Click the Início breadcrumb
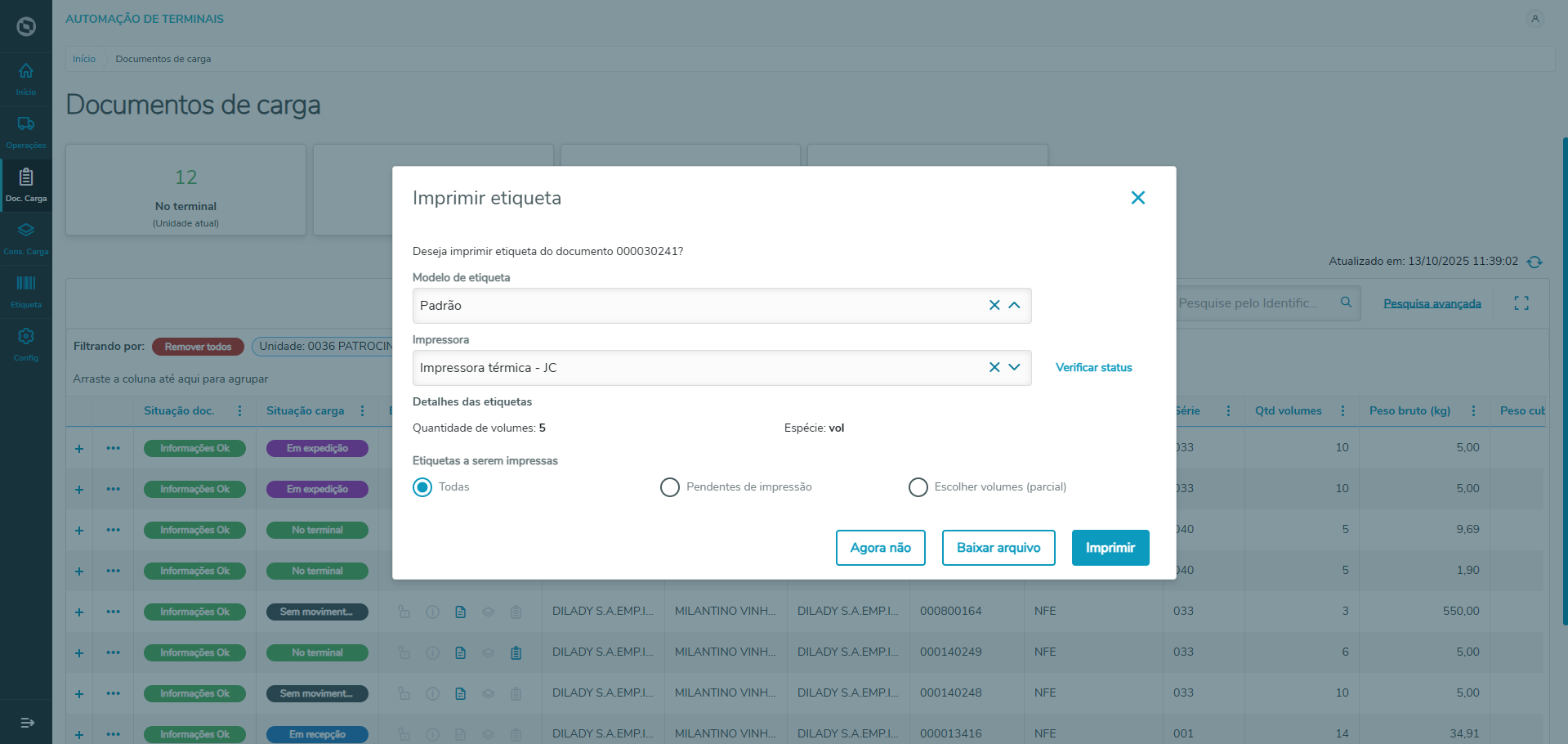Image resolution: width=1568 pixels, height=744 pixels. tap(84, 59)
